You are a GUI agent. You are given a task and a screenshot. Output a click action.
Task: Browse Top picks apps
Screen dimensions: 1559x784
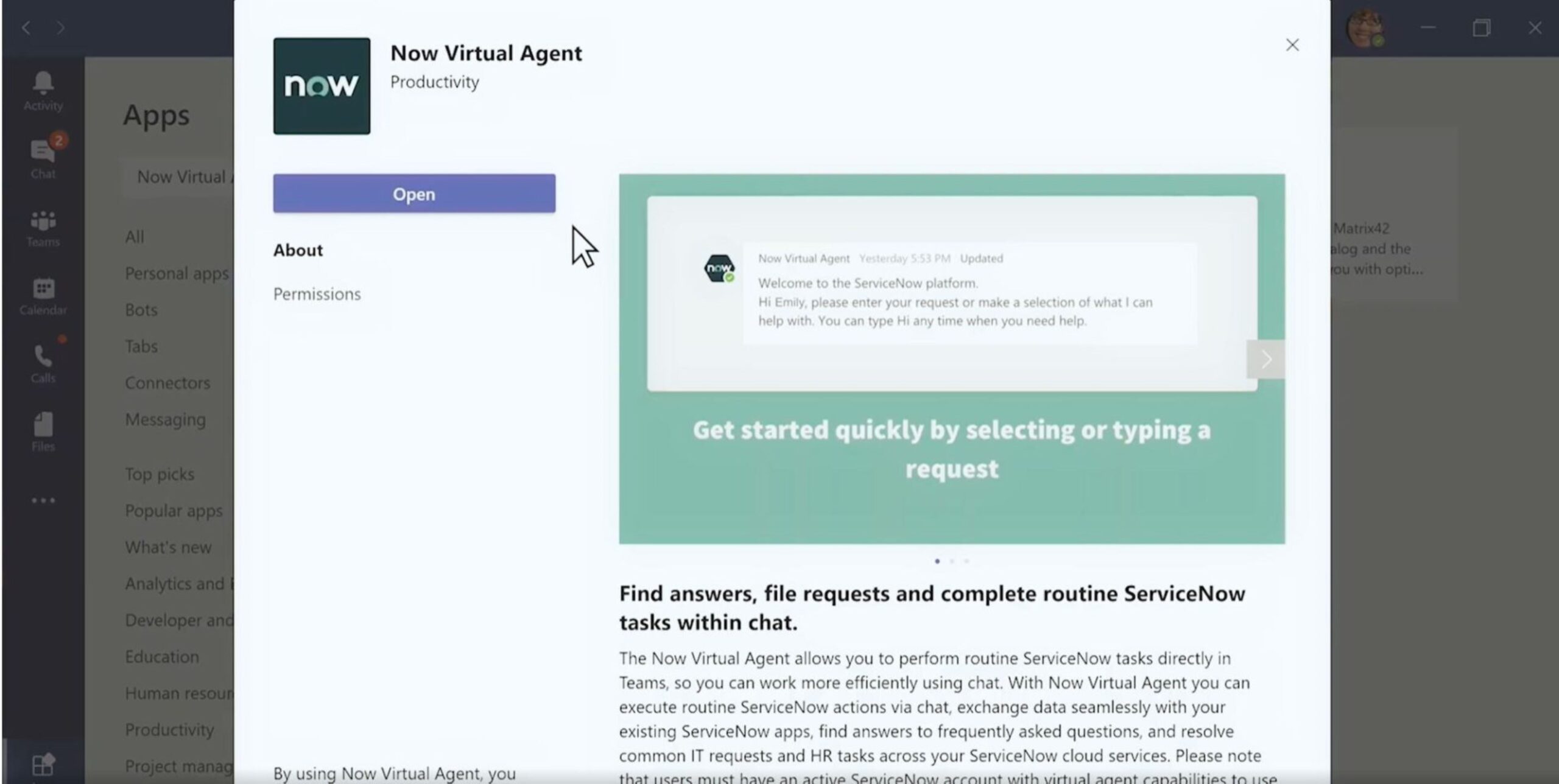[x=160, y=474]
